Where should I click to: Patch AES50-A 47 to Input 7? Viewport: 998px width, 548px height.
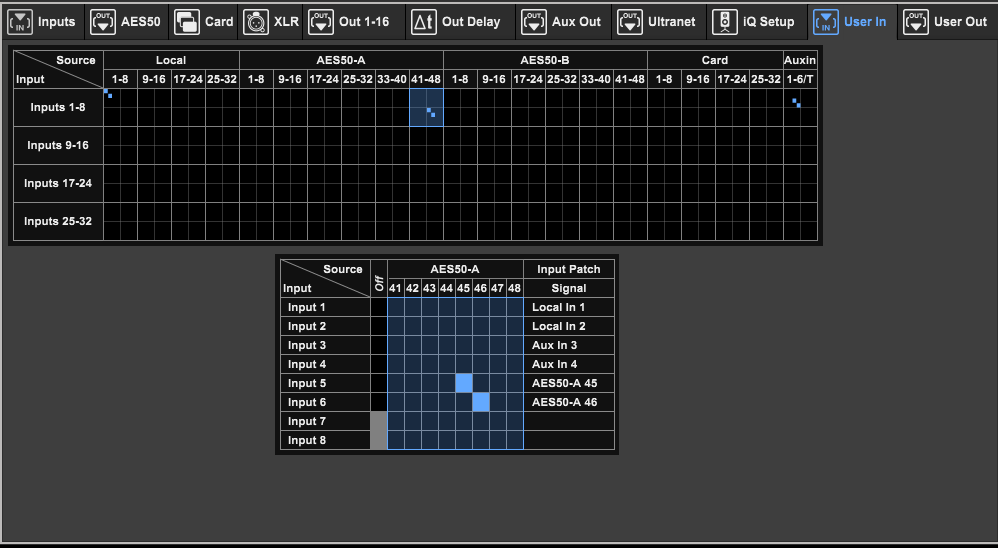click(x=498, y=421)
